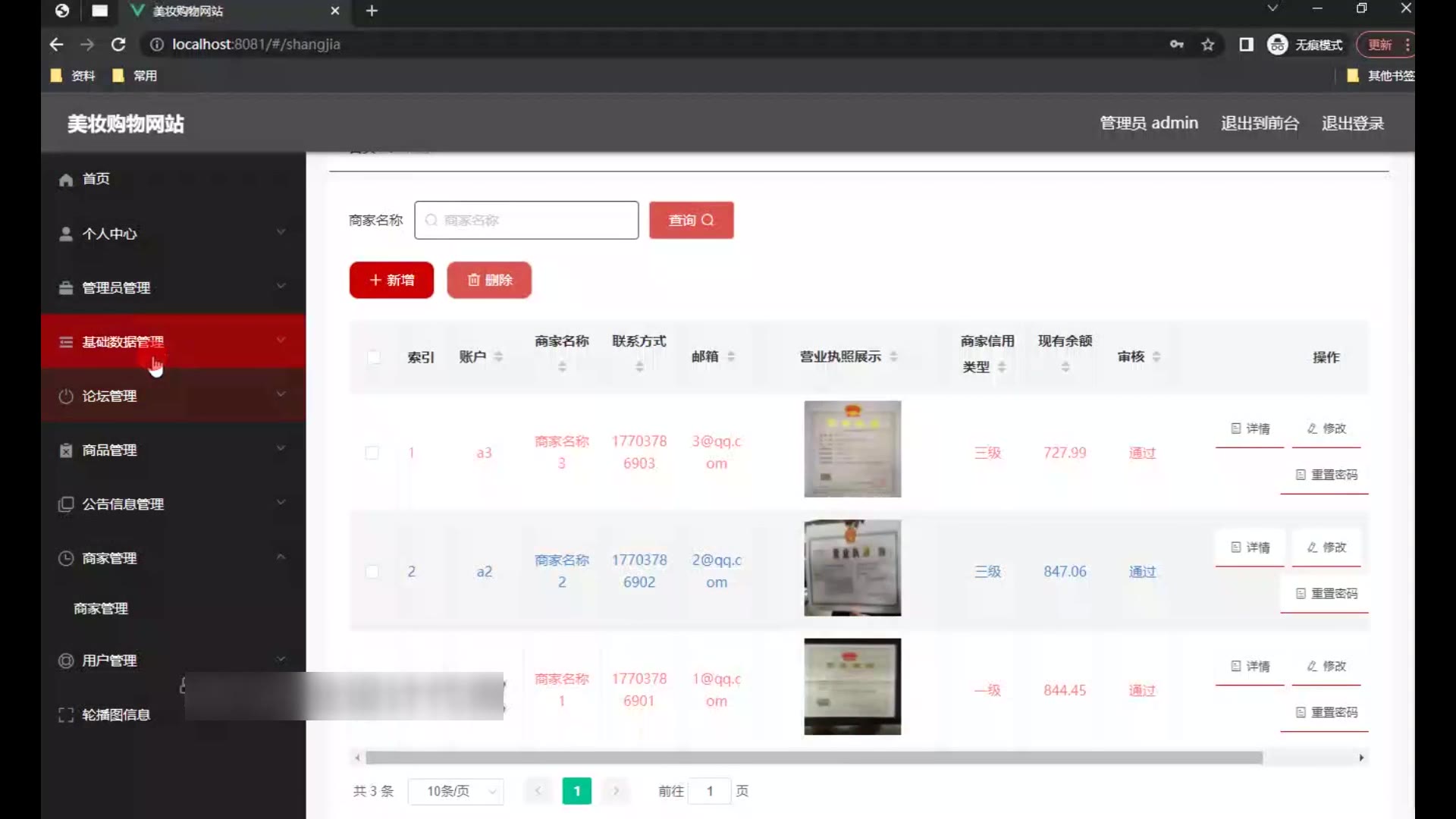Screen dimensions: 1456x819
Task: Click the 退出登录 logout link
Action: coord(1352,124)
